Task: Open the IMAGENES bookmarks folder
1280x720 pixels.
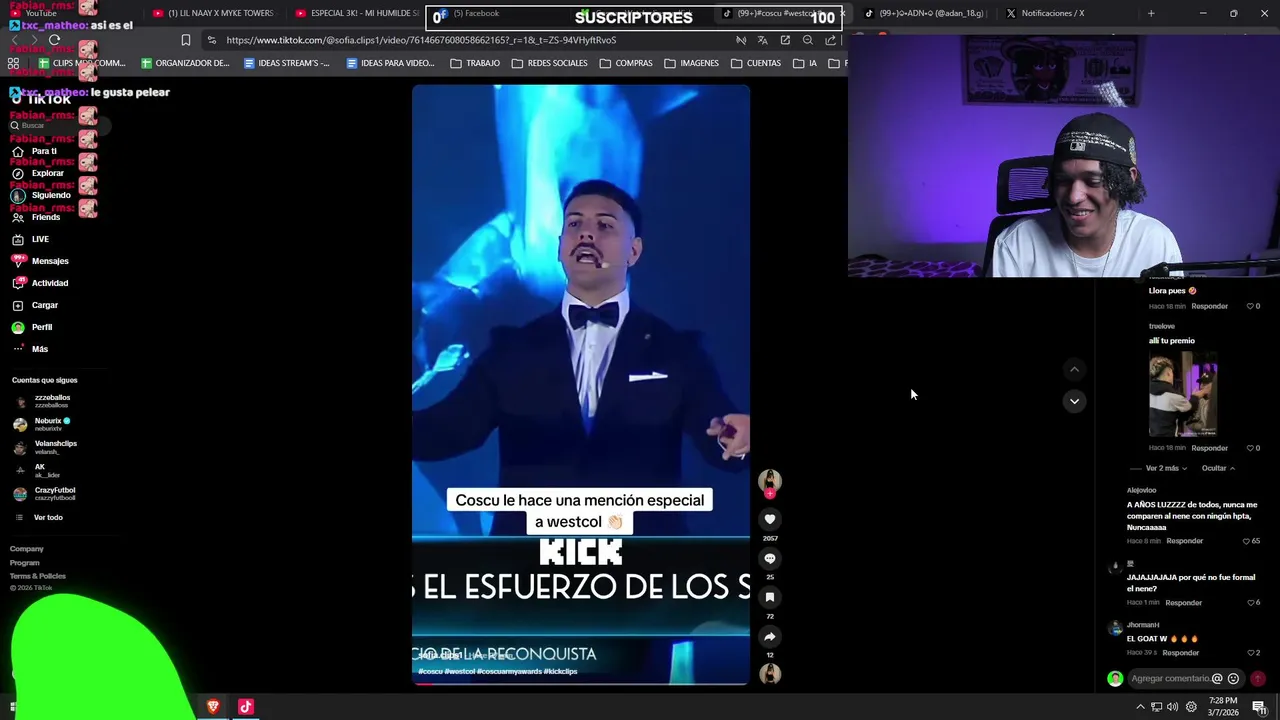Action: [691, 63]
